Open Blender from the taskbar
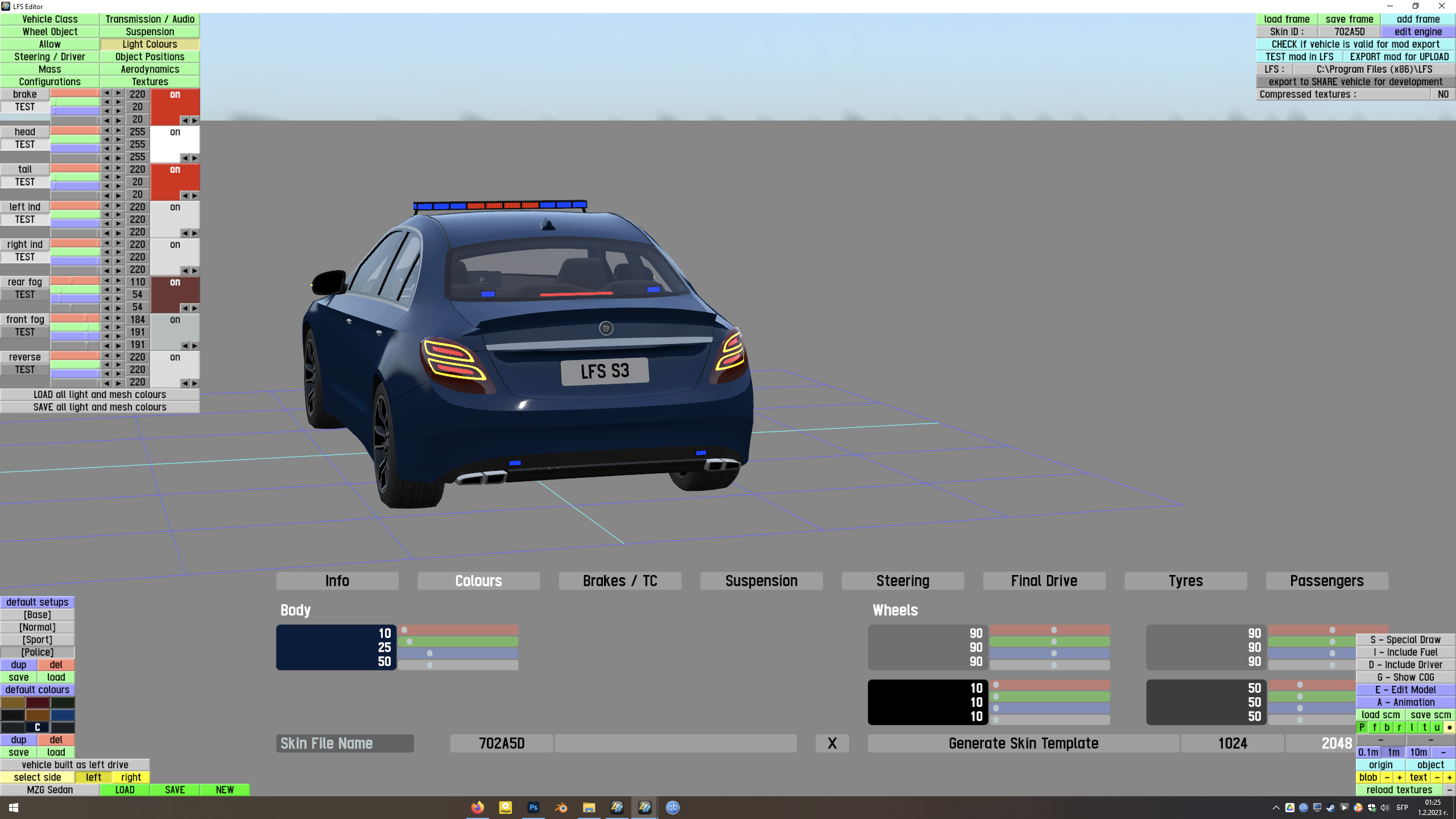This screenshot has height=819, width=1456. (561, 807)
